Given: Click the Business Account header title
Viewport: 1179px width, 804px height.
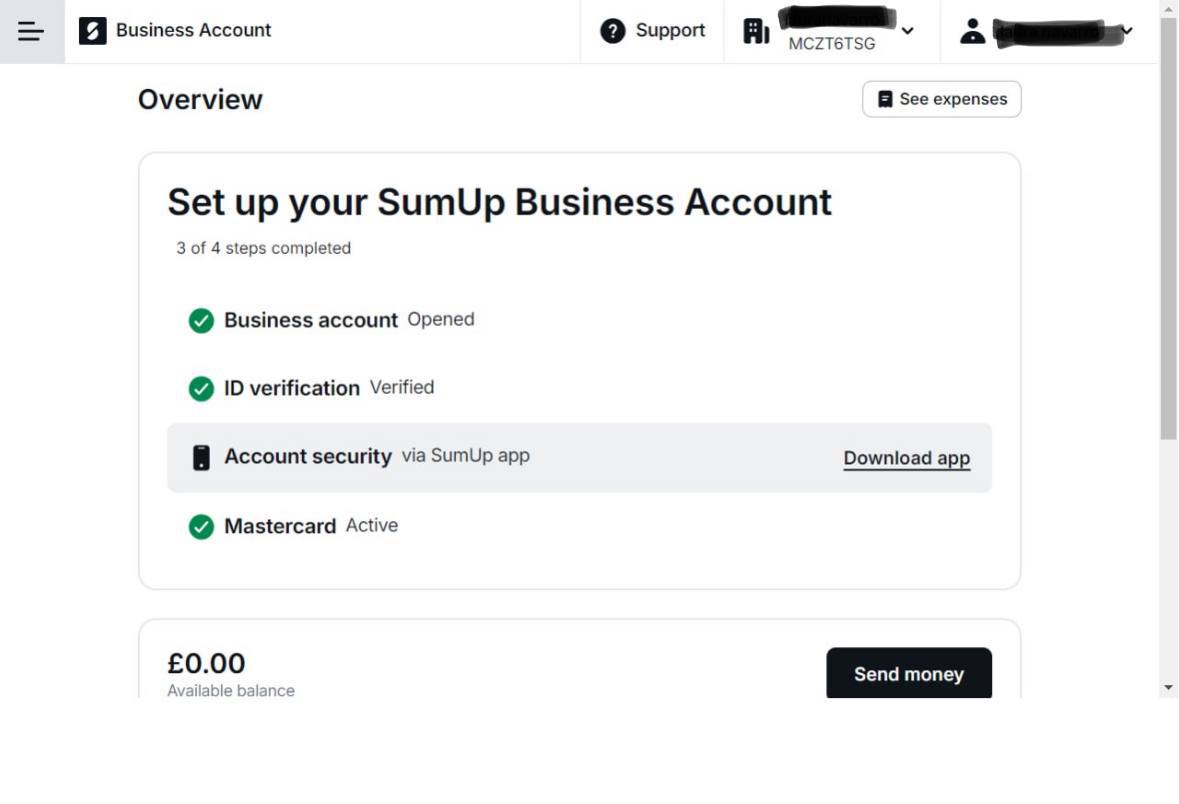Looking at the screenshot, I should 193,31.
